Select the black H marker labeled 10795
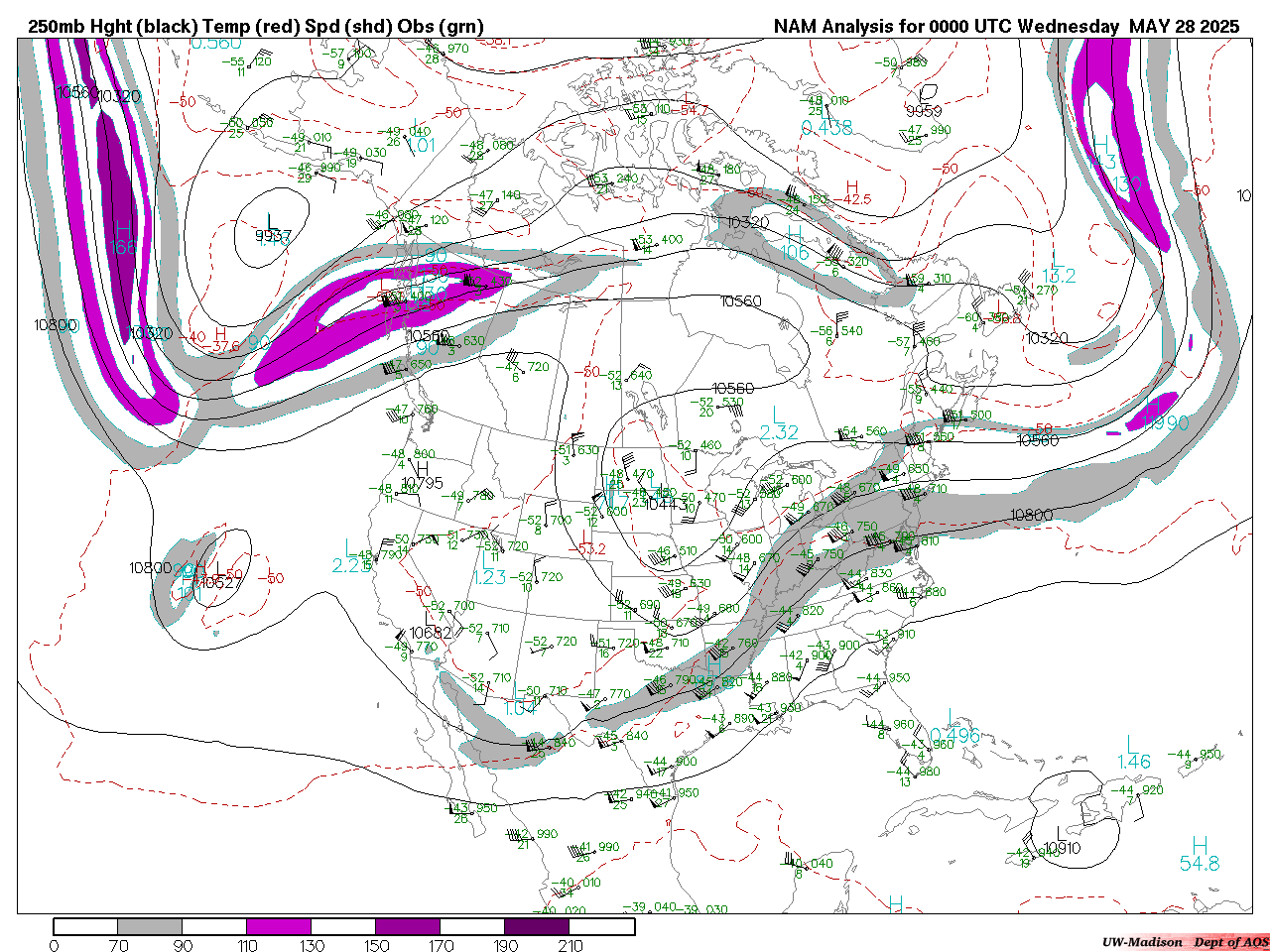The height and width of the screenshot is (952, 1270). (422, 469)
